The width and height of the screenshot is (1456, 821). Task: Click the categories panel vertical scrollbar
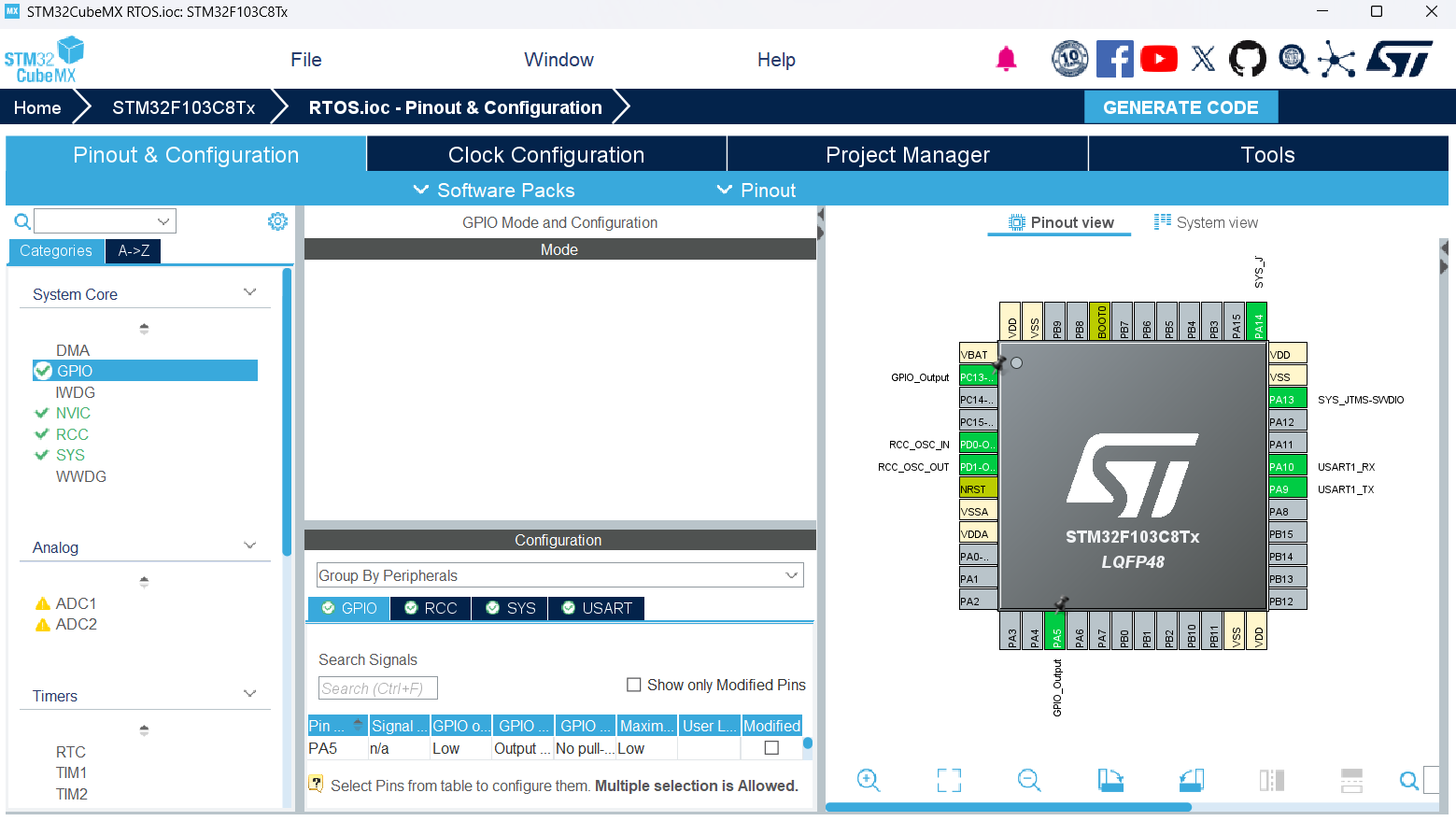coord(287,411)
